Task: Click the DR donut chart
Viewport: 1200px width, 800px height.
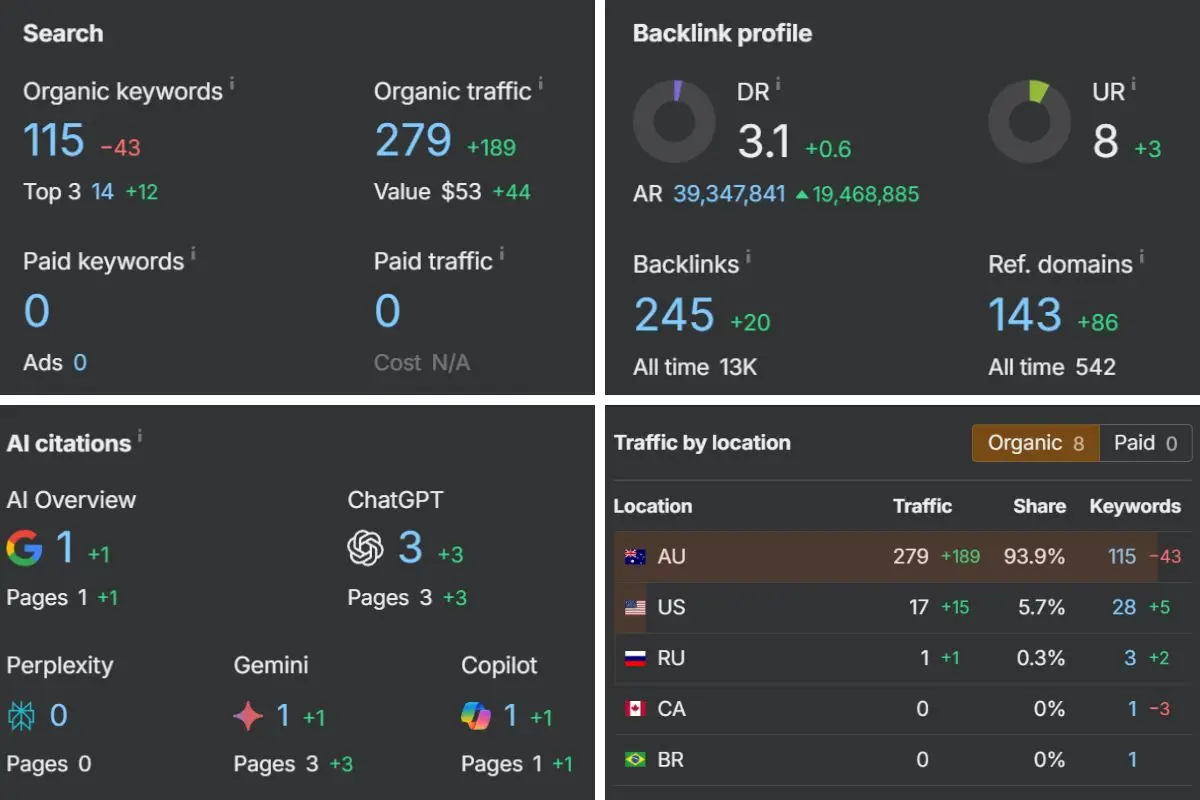Action: pos(675,121)
